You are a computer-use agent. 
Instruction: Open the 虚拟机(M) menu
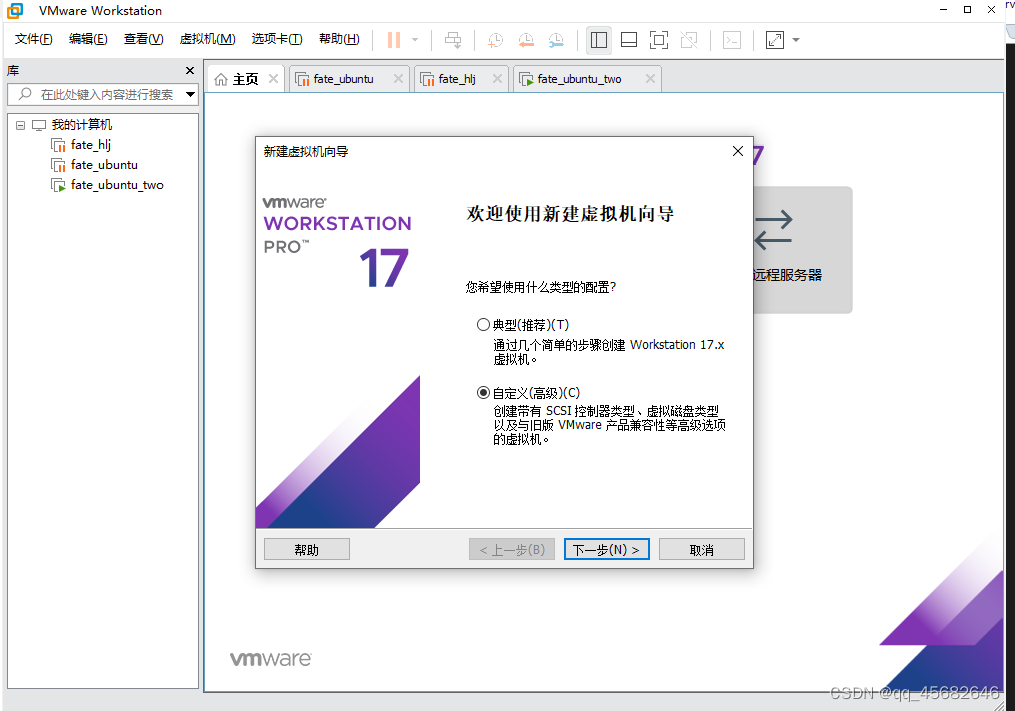207,40
